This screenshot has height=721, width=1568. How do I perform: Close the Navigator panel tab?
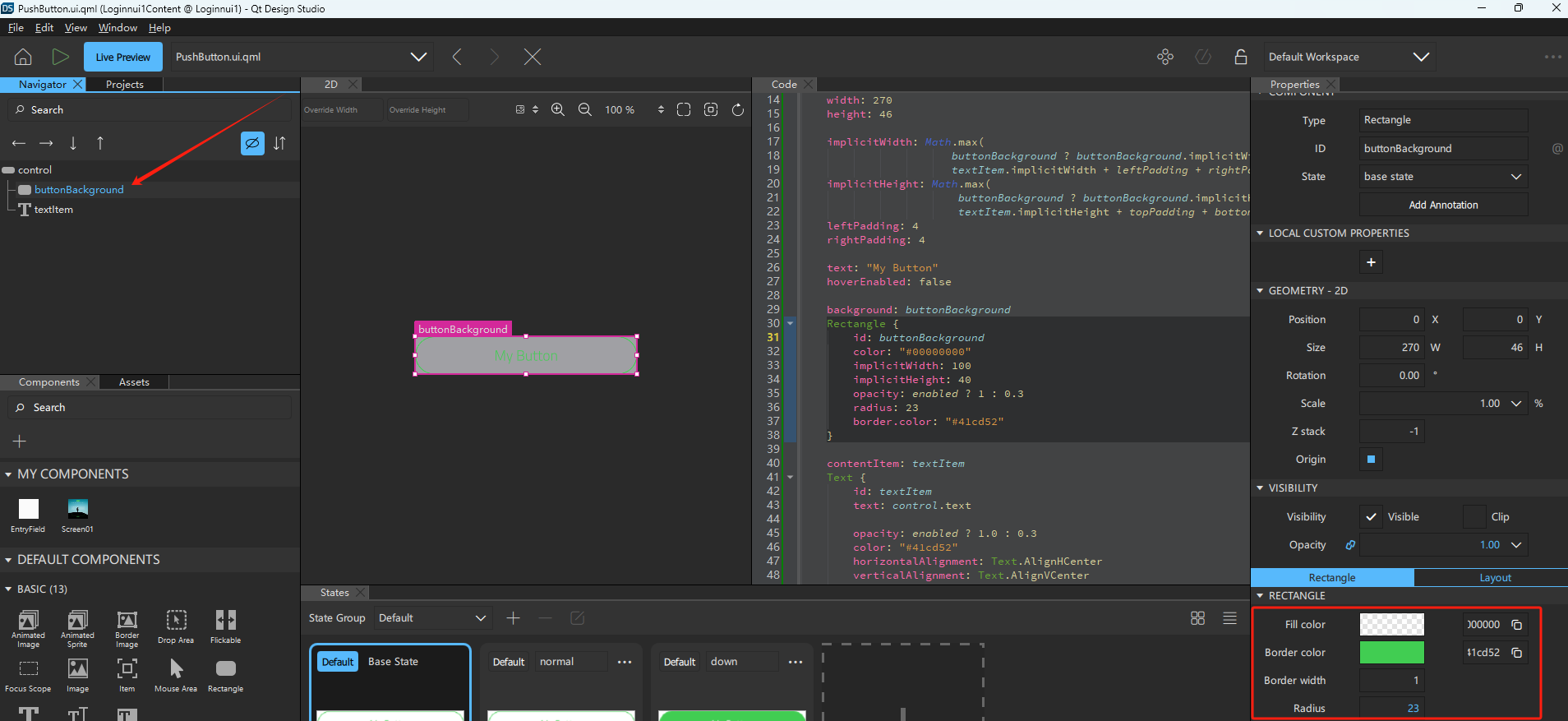[x=78, y=85]
